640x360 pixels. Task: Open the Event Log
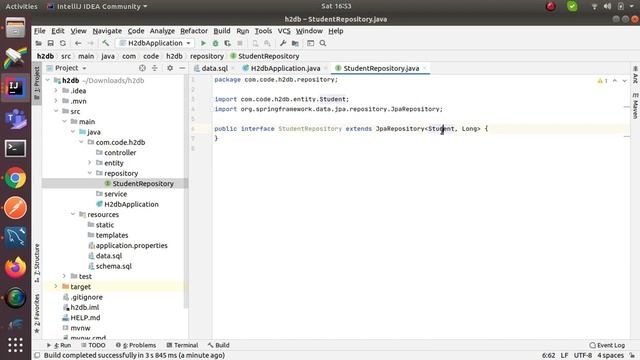tap(607, 345)
